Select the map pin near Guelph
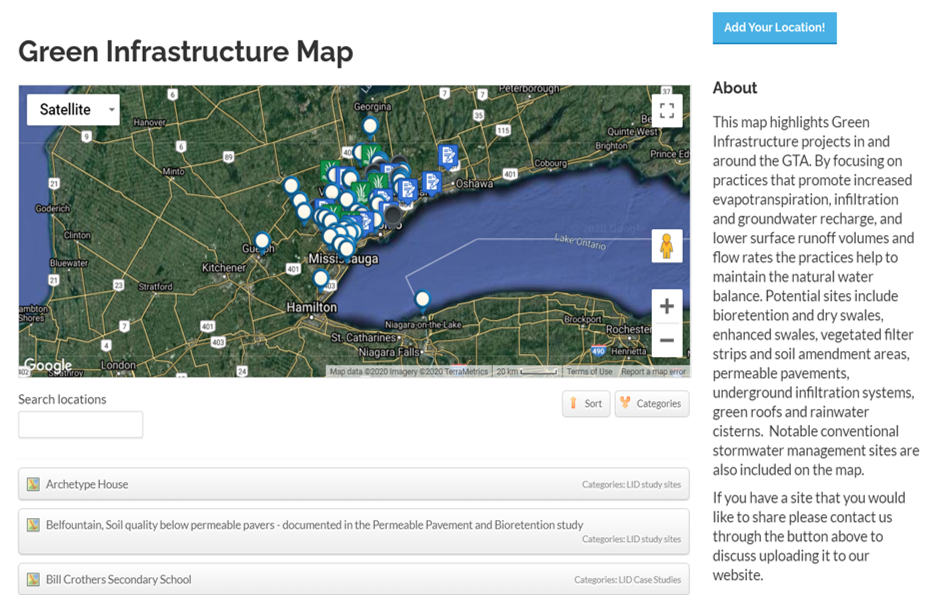Viewport: 931px width, 595px height. tap(262, 241)
